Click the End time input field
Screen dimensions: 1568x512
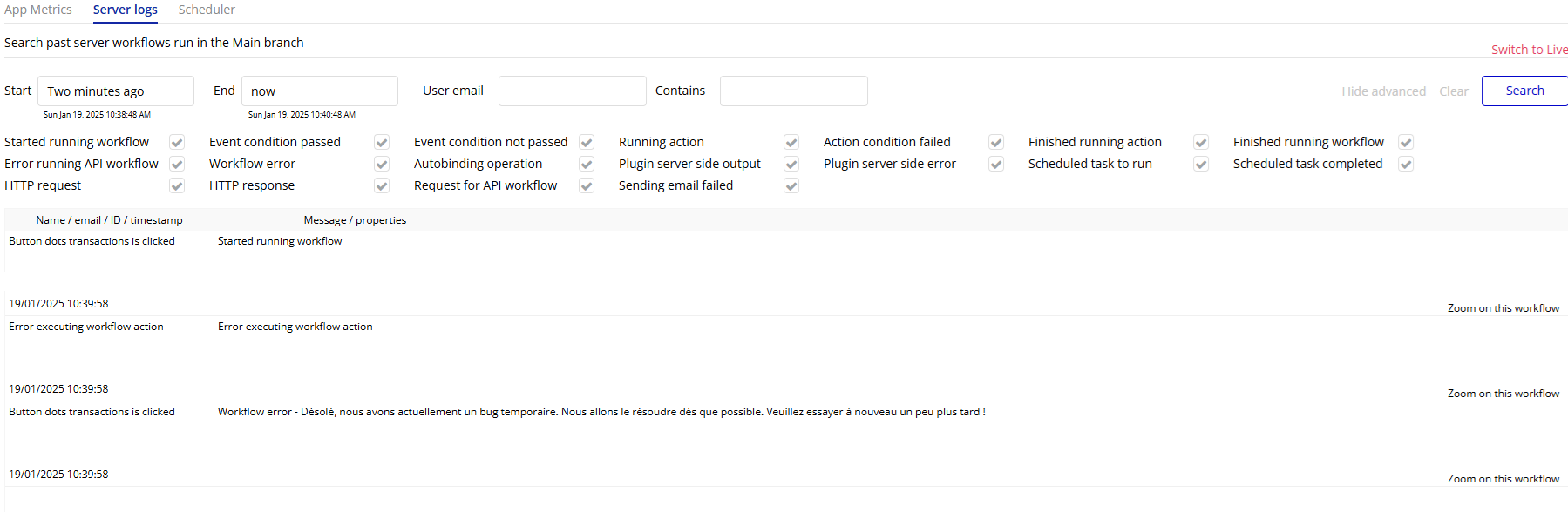point(319,91)
